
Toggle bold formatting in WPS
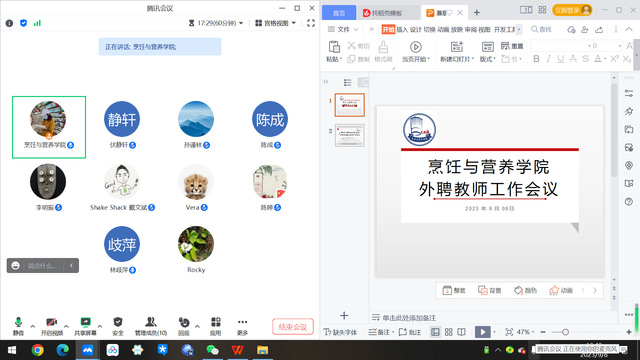(536, 59)
